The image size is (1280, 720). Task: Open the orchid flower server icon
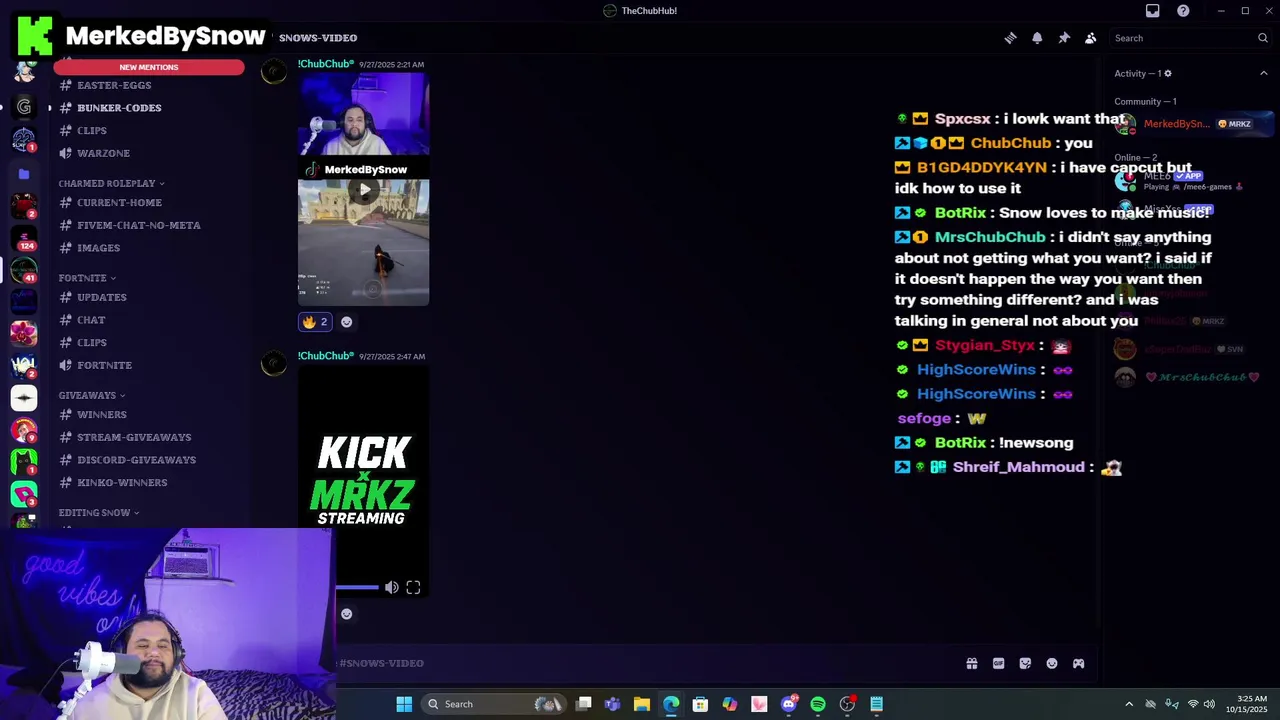pos(24,333)
